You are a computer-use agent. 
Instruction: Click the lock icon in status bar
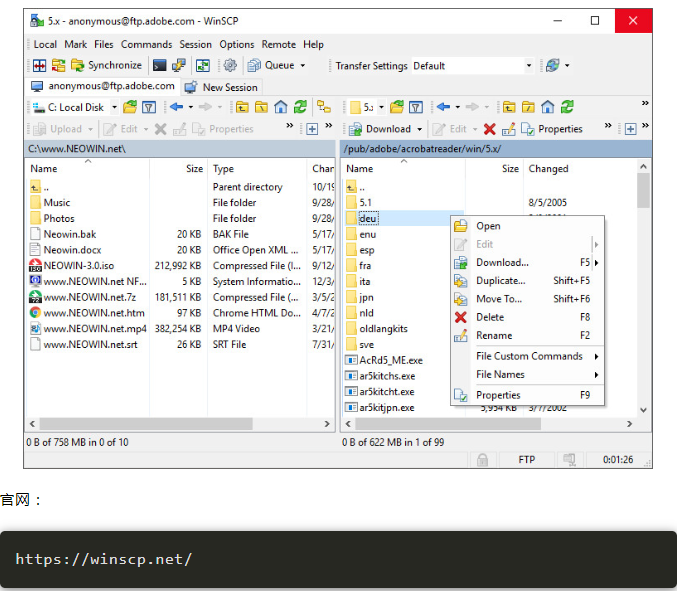click(x=482, y=460)
